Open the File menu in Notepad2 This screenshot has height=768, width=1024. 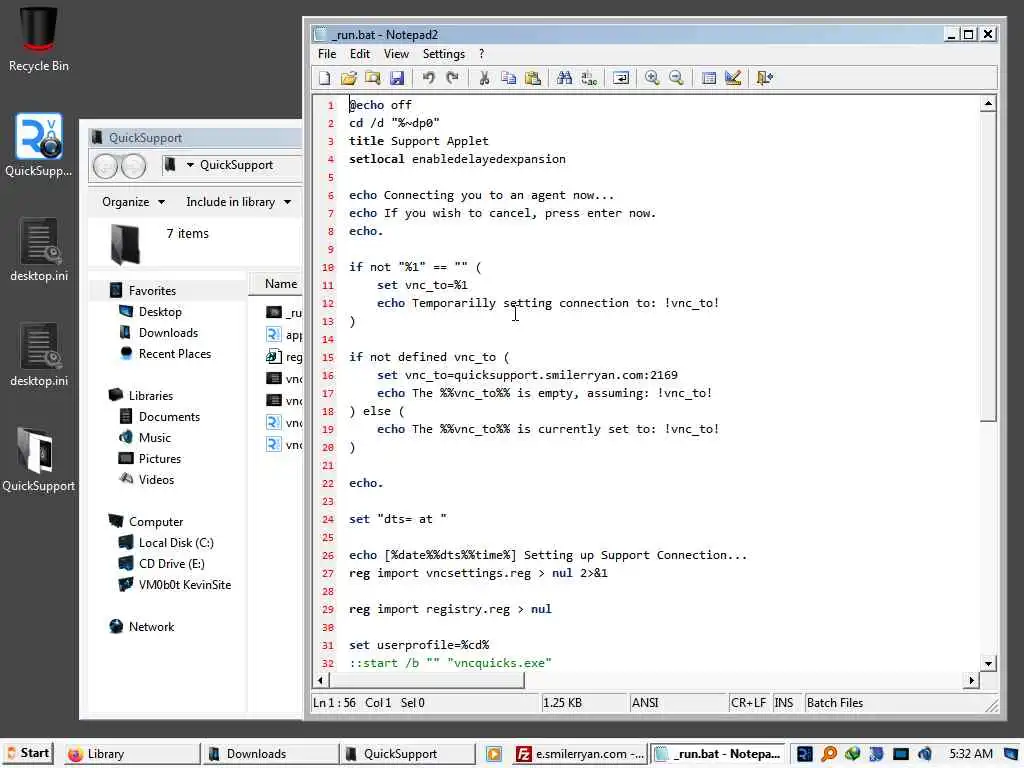(327, 54)
